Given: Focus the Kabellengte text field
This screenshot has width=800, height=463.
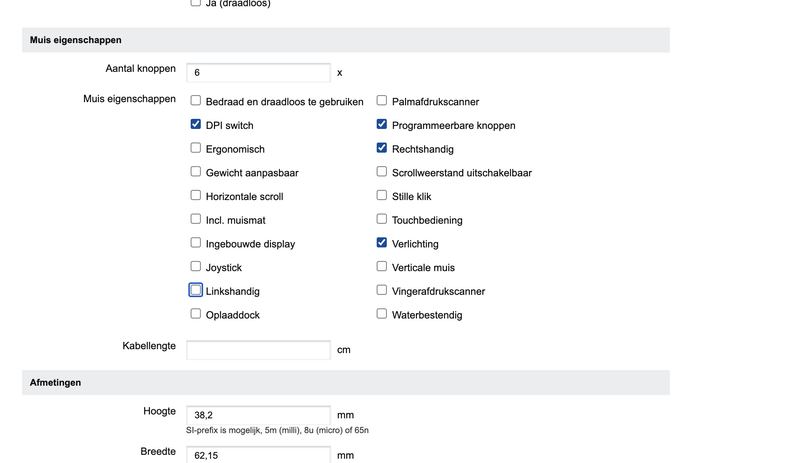Looking at the screenshot, I should click(258, 350).
